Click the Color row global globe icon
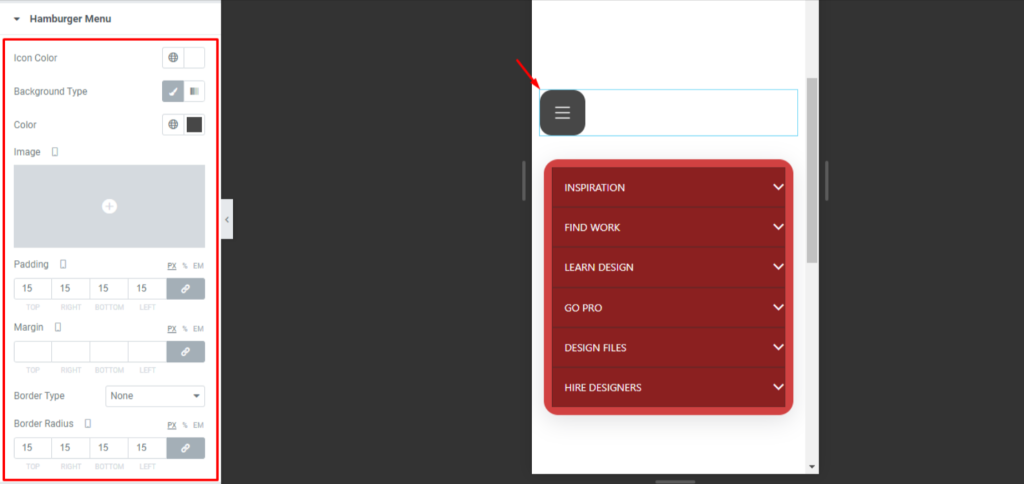1024x484 pixels. 173,125
